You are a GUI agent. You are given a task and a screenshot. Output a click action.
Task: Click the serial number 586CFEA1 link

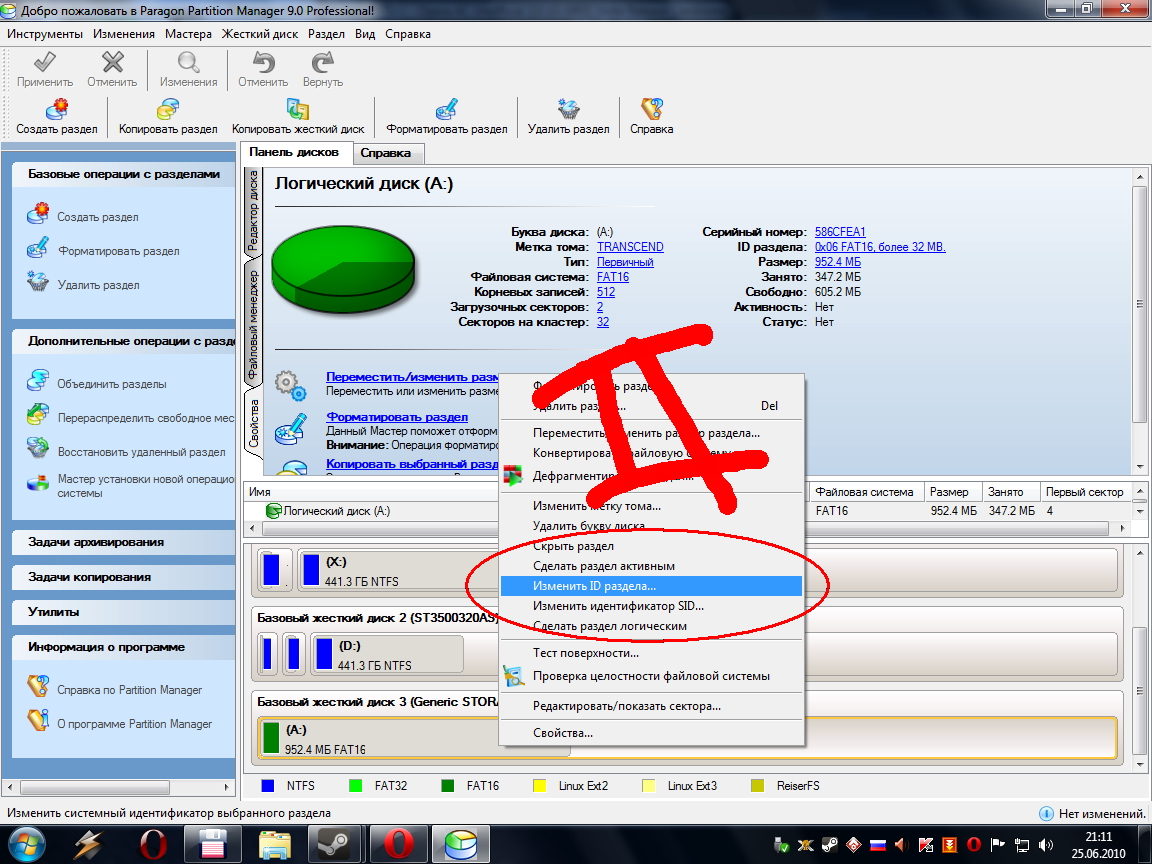840,232
